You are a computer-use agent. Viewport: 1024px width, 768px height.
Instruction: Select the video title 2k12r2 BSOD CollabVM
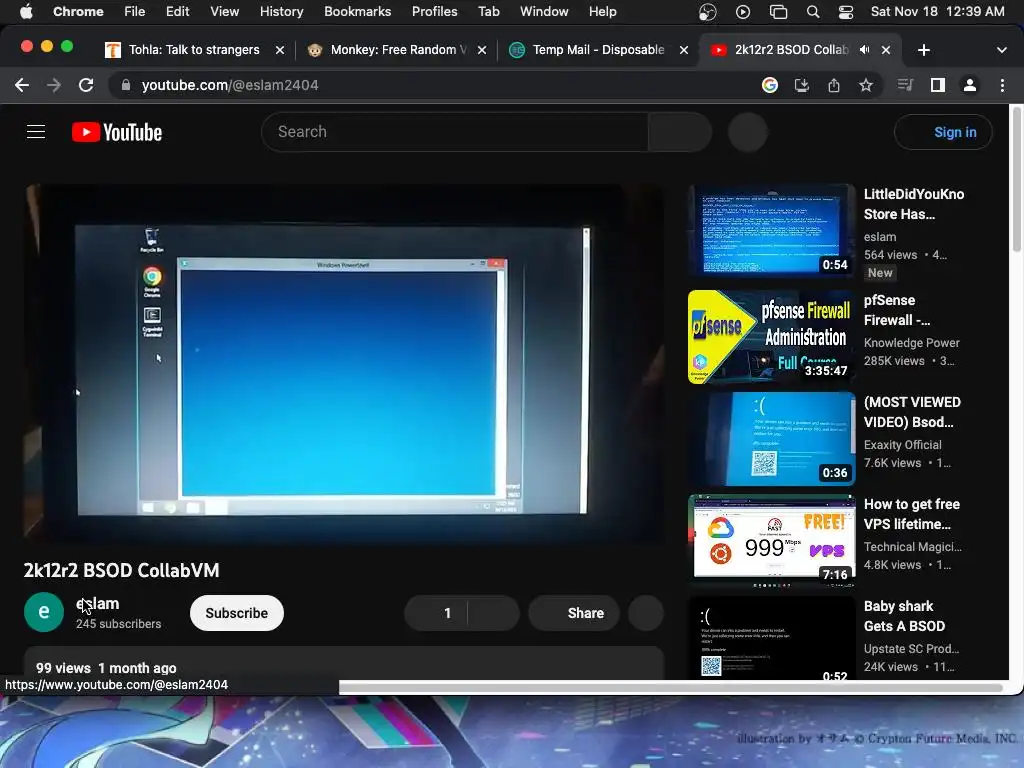[121, 570]
